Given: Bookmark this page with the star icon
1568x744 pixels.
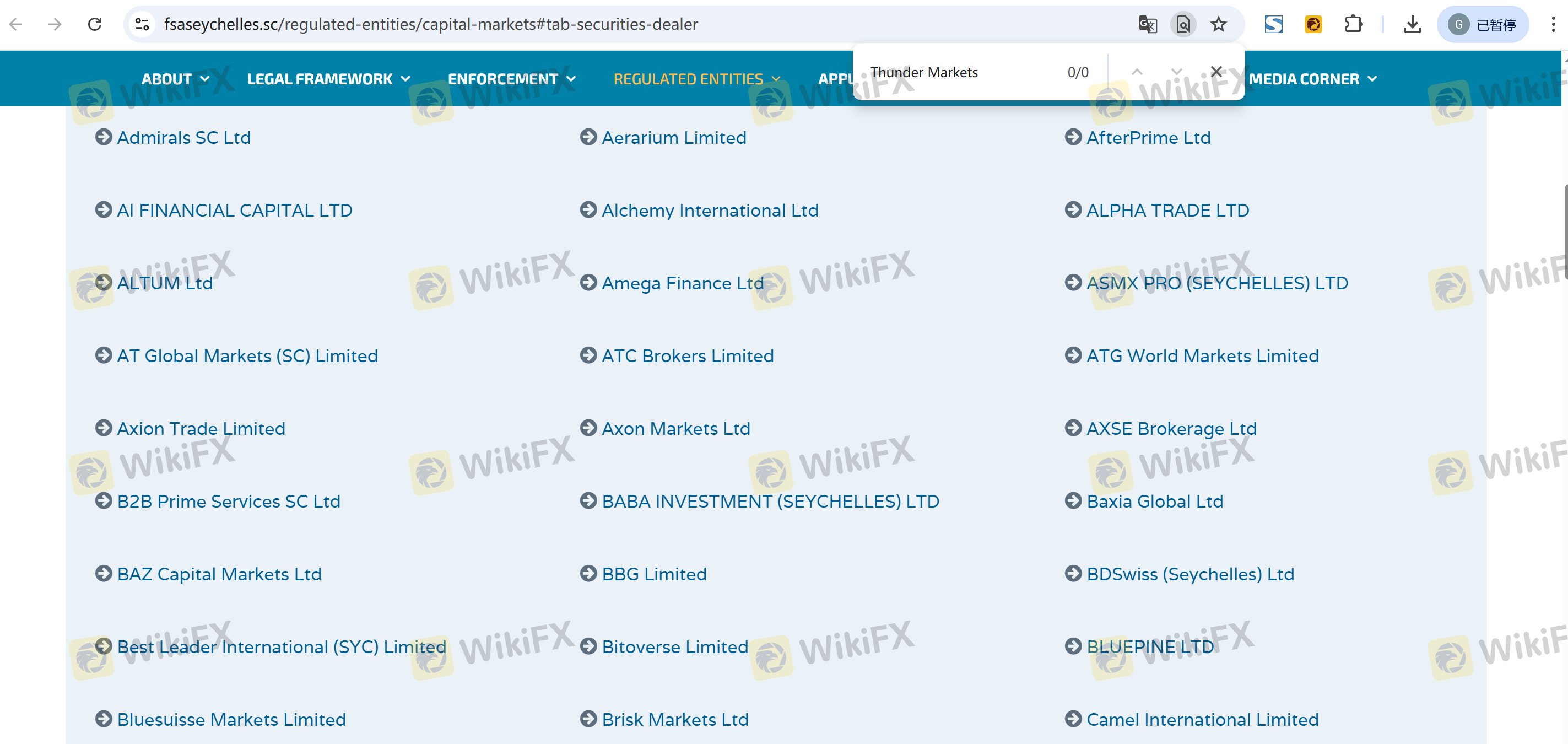Looking at the screenshot, I should [1219, 24].
